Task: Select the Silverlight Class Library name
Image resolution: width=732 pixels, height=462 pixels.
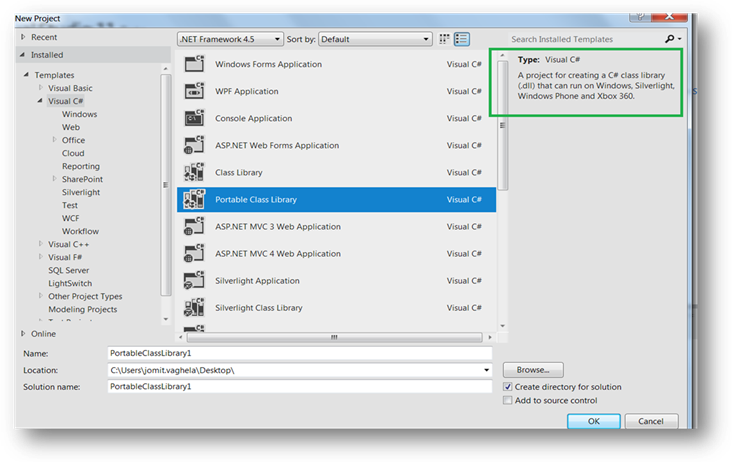Action: click(259, 308)
